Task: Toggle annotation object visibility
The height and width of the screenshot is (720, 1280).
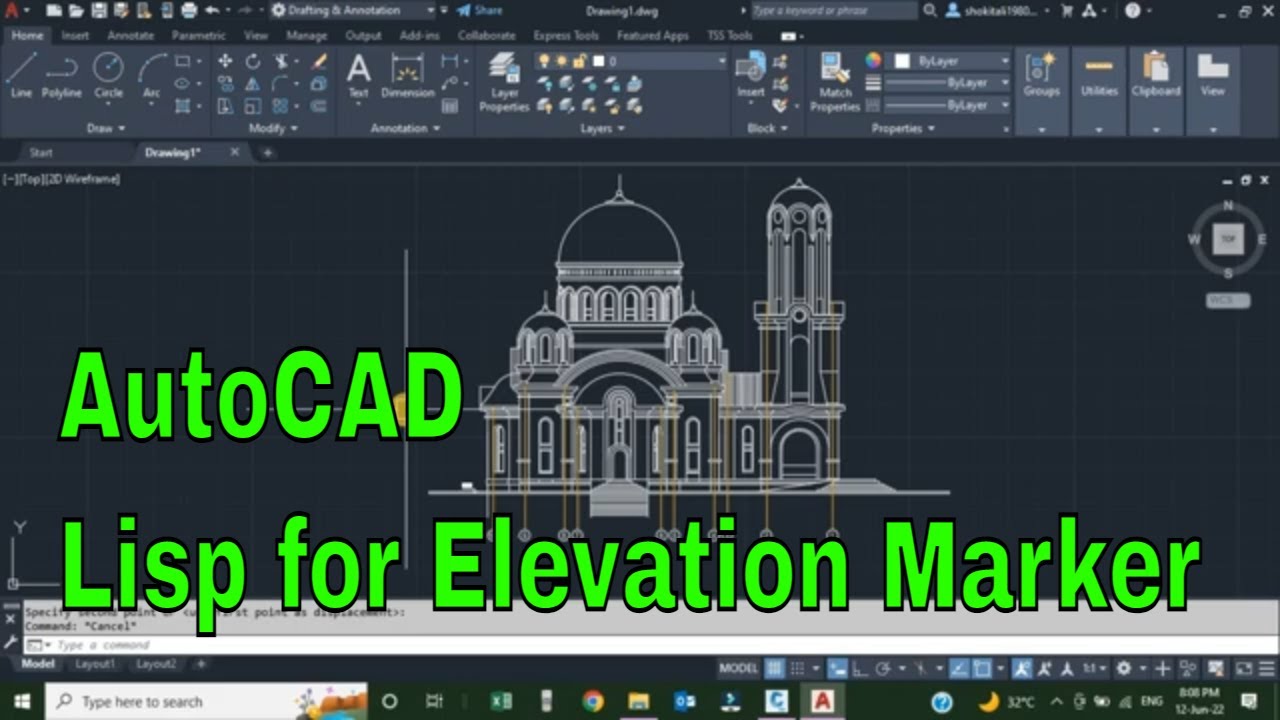Action: click(x=1022, y=668)
